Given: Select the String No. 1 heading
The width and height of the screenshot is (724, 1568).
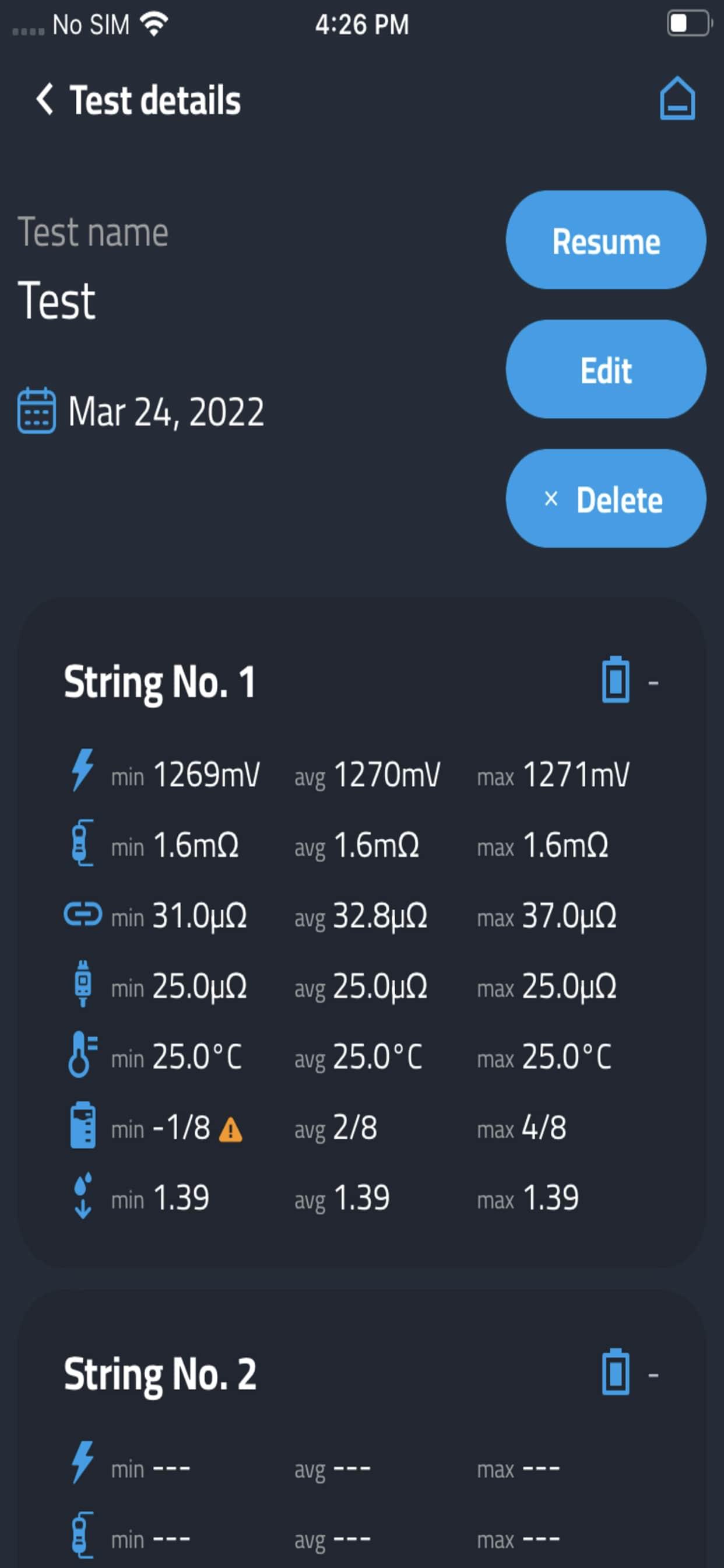Looking at the screenshot, I should tap(159, 682).
